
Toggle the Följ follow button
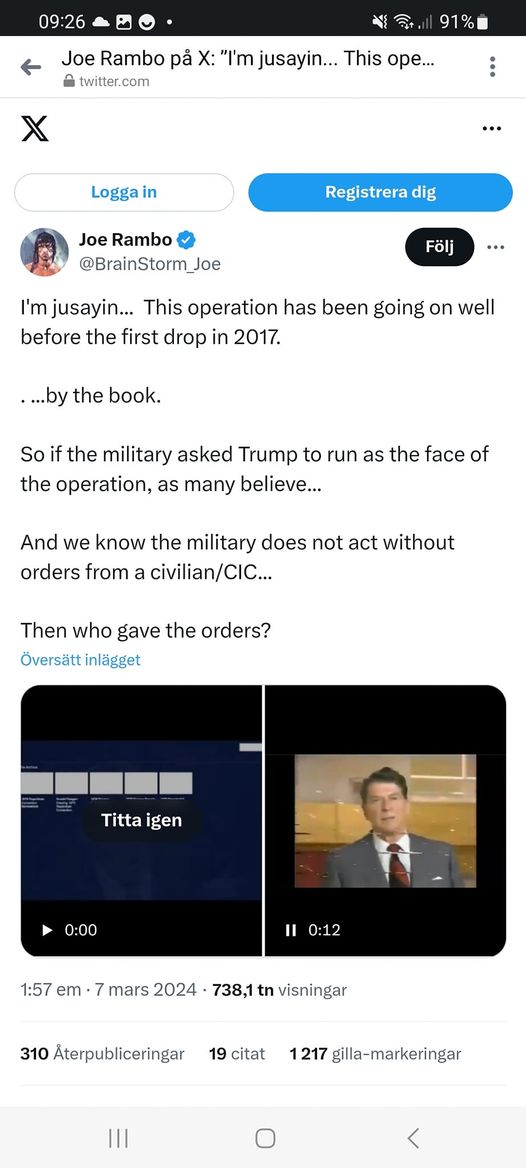coord(440,247)
